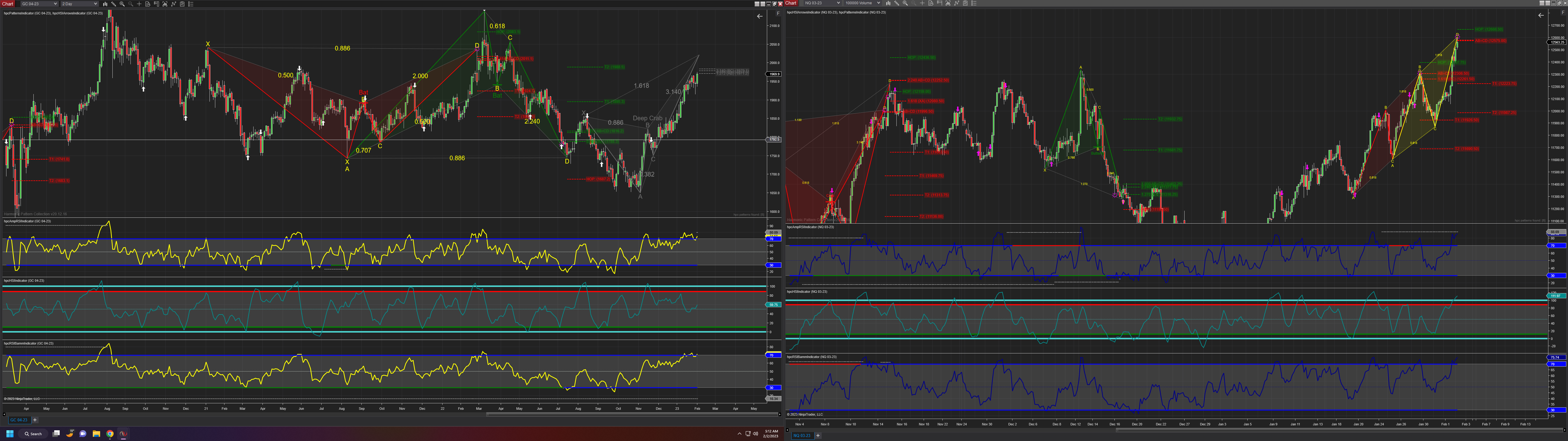Toggle Data Box on NQ chart toolbar
The height and width of the screenshot is (441, 1568).
point(931,3)
